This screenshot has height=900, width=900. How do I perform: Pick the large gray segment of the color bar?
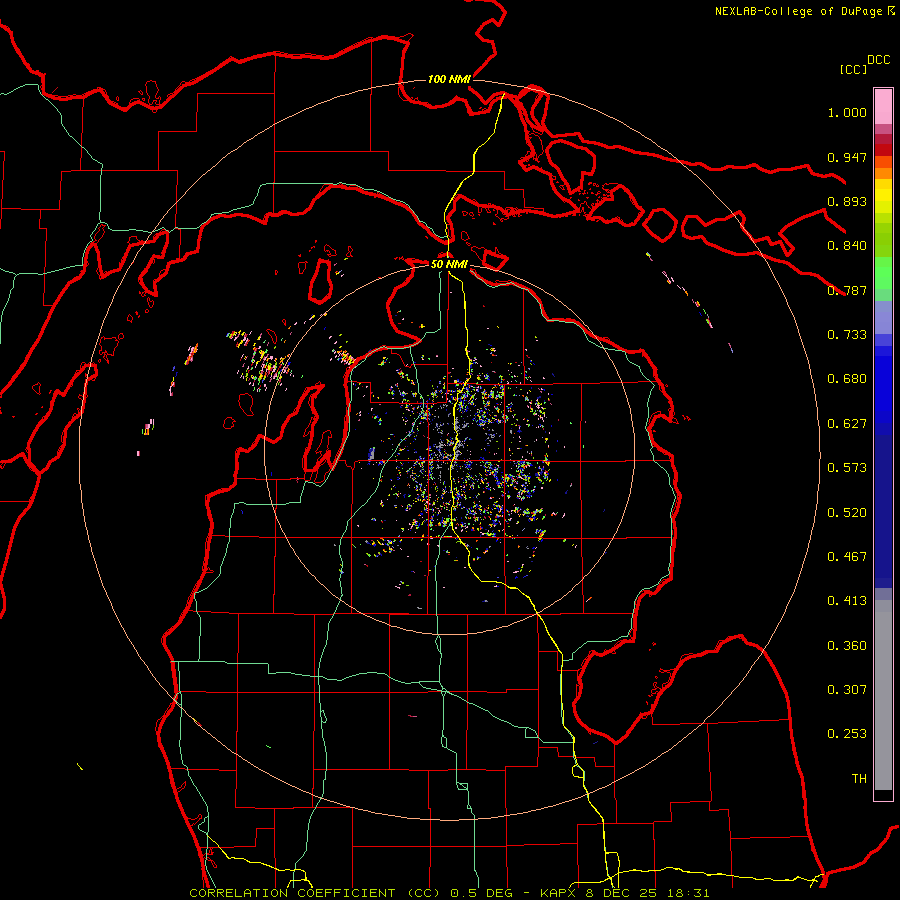(x=883, y=695)
